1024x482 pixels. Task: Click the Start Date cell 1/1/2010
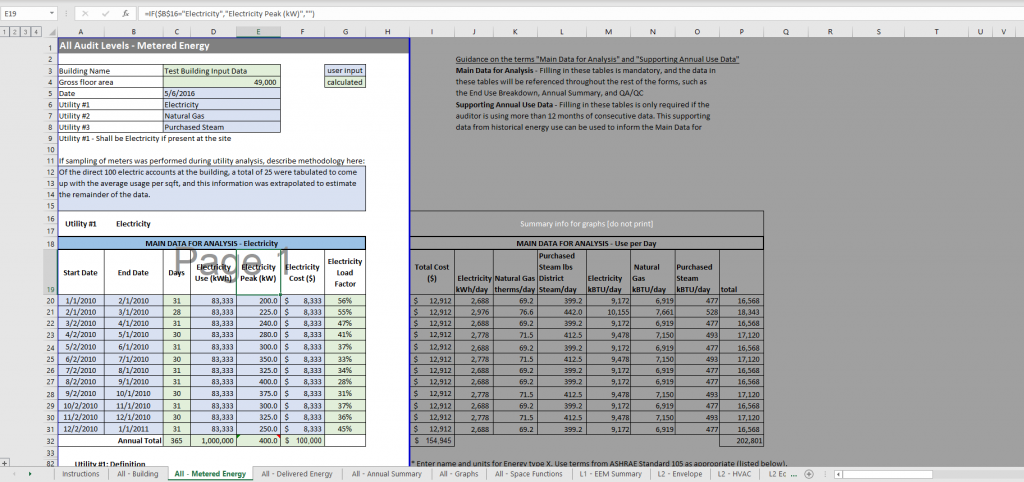[x=80, y=301]
